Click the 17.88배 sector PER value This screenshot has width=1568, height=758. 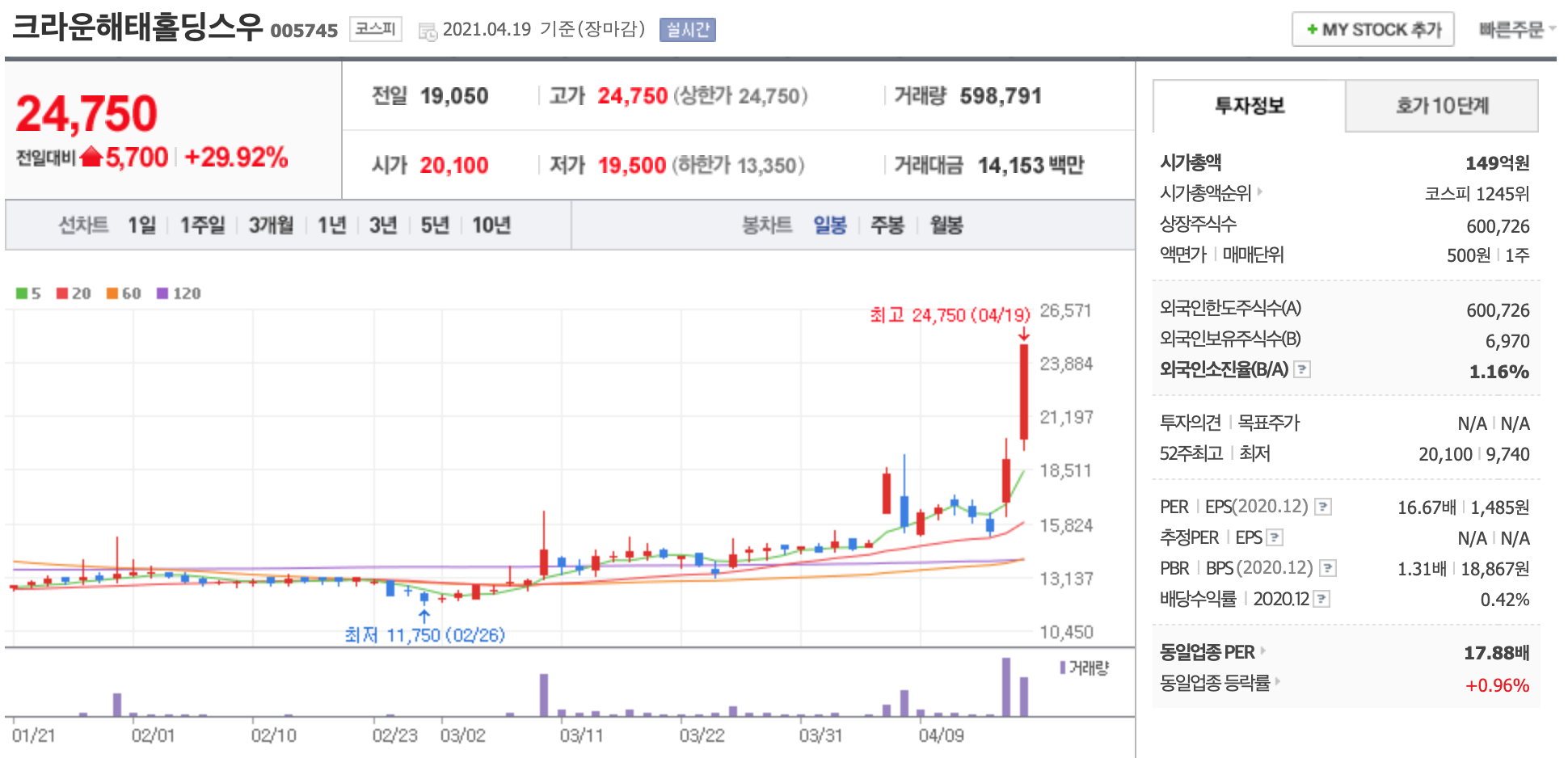pos(1496,653)
